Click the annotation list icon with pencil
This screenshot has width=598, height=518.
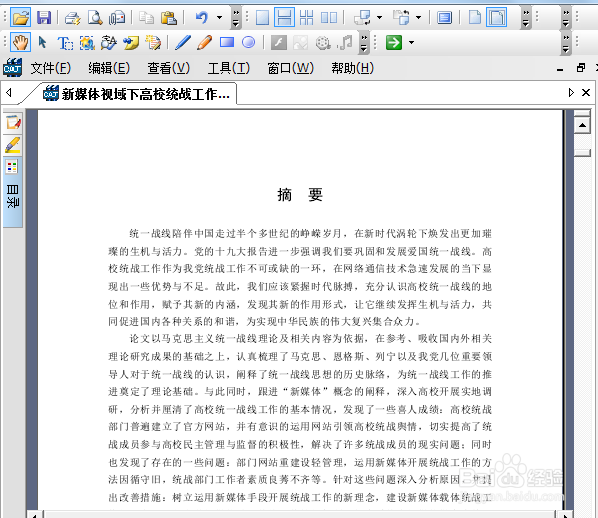click(153, 43)
